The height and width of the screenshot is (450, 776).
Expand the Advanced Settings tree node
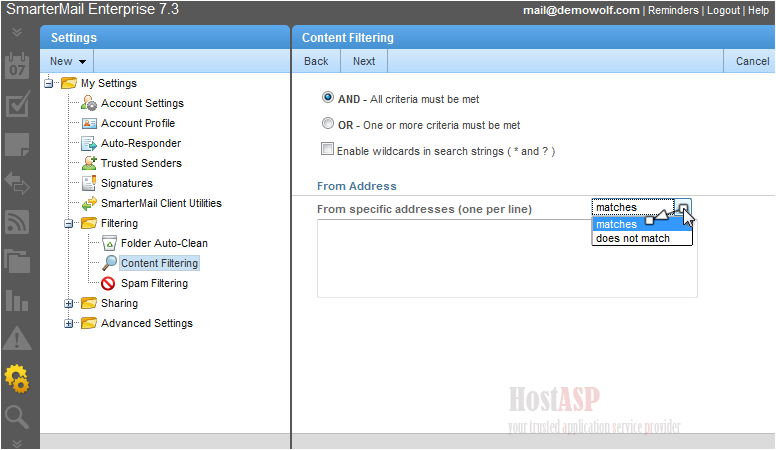(68, 323)
